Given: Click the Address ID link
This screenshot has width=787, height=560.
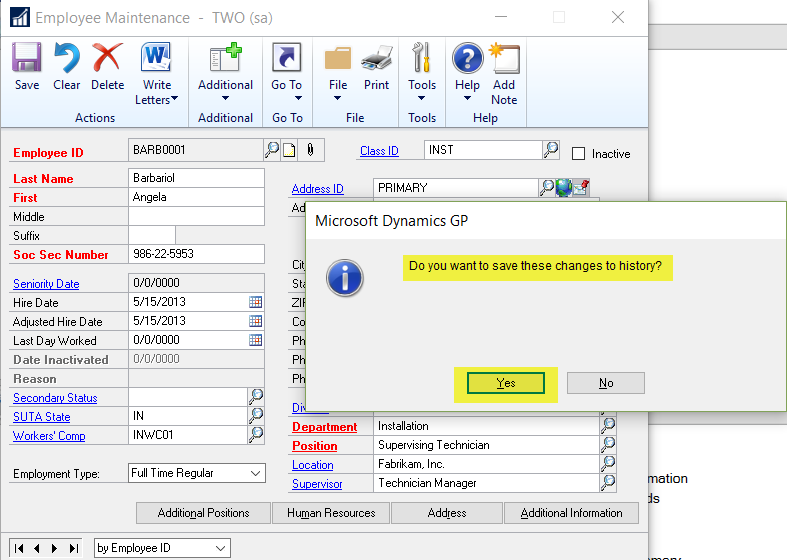Looking at the screenshot, I should [x=317, y=189].
